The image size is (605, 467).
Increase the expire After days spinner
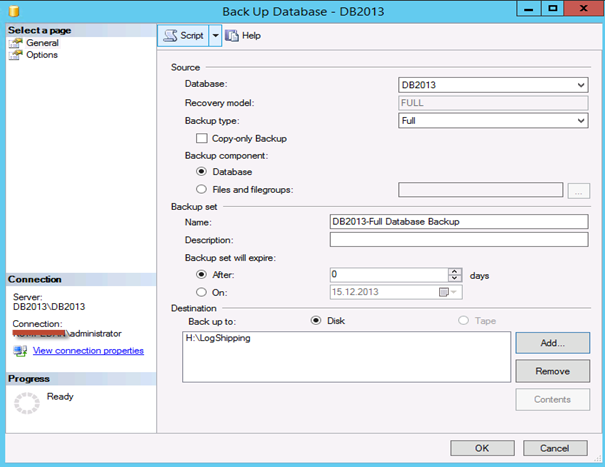click(454, 270)
